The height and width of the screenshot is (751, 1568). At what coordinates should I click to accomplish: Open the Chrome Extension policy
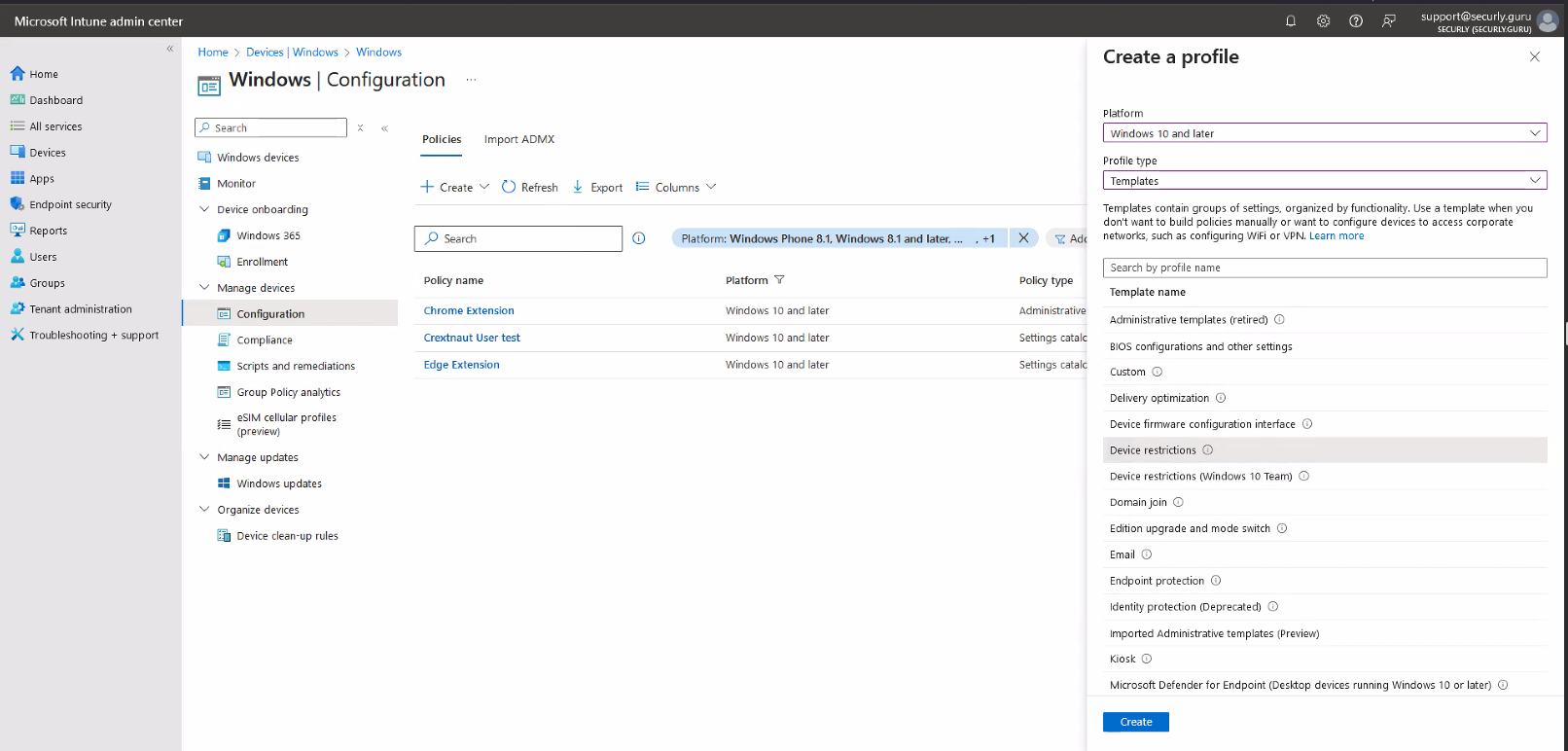pos(469,311)
